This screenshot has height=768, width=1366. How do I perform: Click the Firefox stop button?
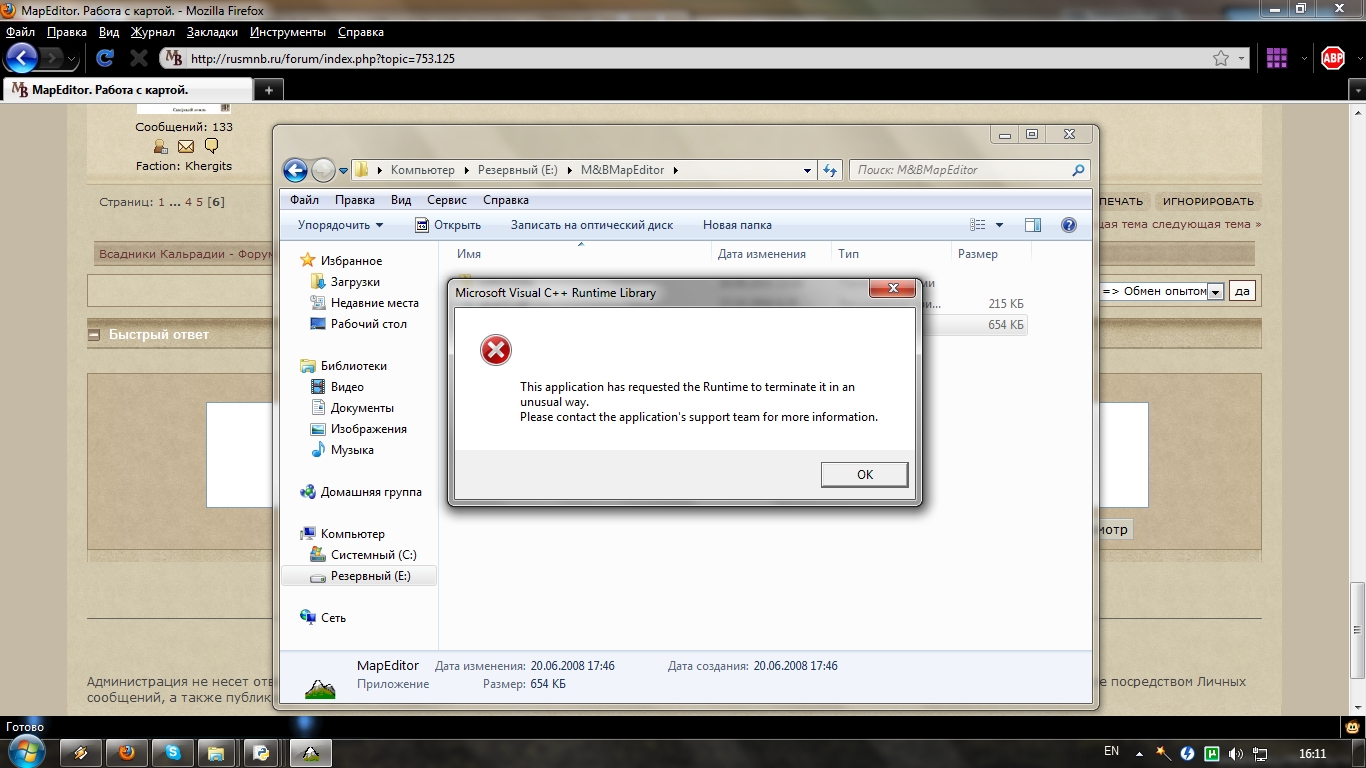[139, 58]
